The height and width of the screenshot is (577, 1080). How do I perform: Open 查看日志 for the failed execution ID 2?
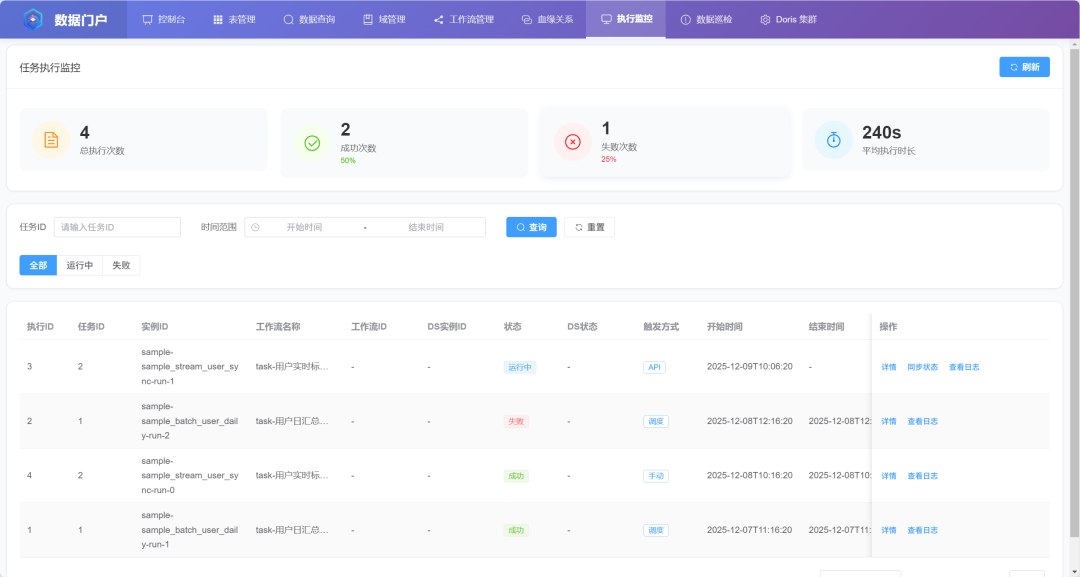(922, 421)
